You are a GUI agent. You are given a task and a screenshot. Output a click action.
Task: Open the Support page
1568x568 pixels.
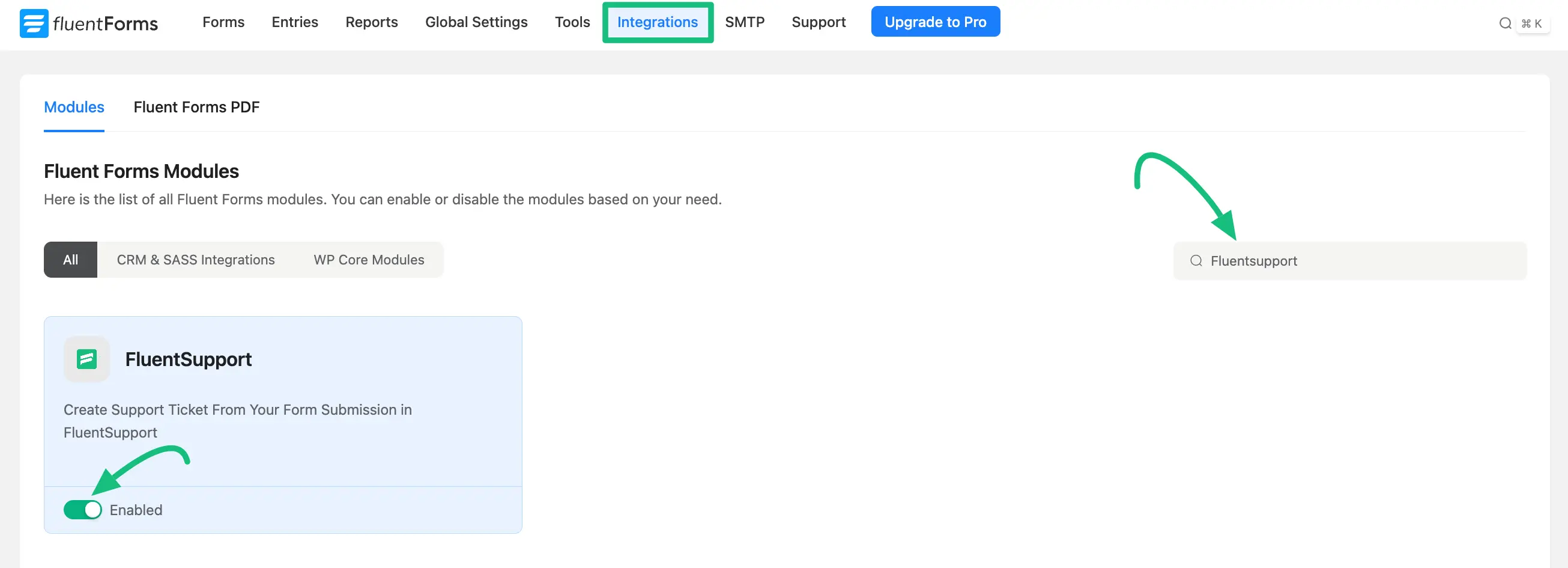[x=818, y=22]
